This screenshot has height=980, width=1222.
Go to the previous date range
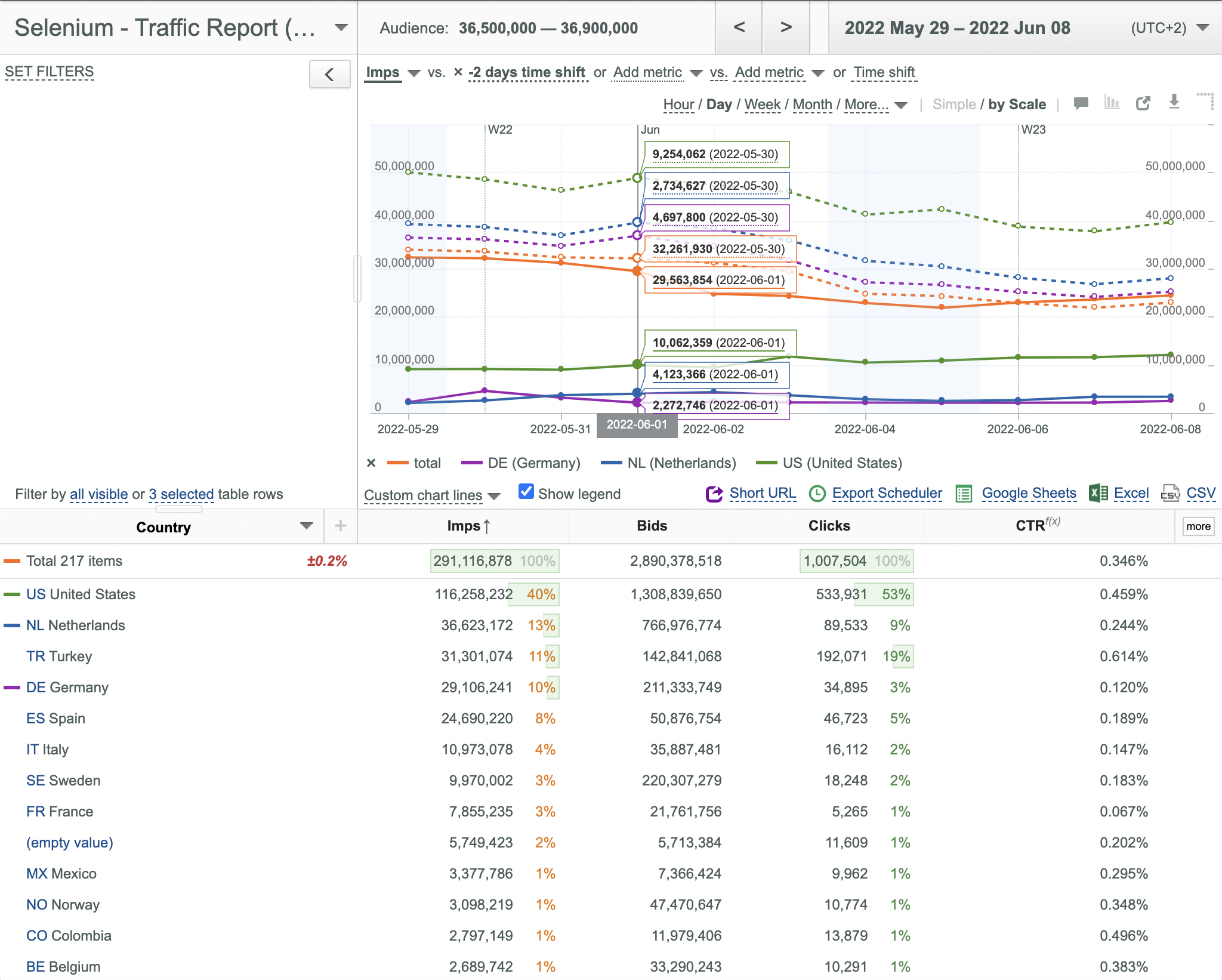tap(739, 27)
